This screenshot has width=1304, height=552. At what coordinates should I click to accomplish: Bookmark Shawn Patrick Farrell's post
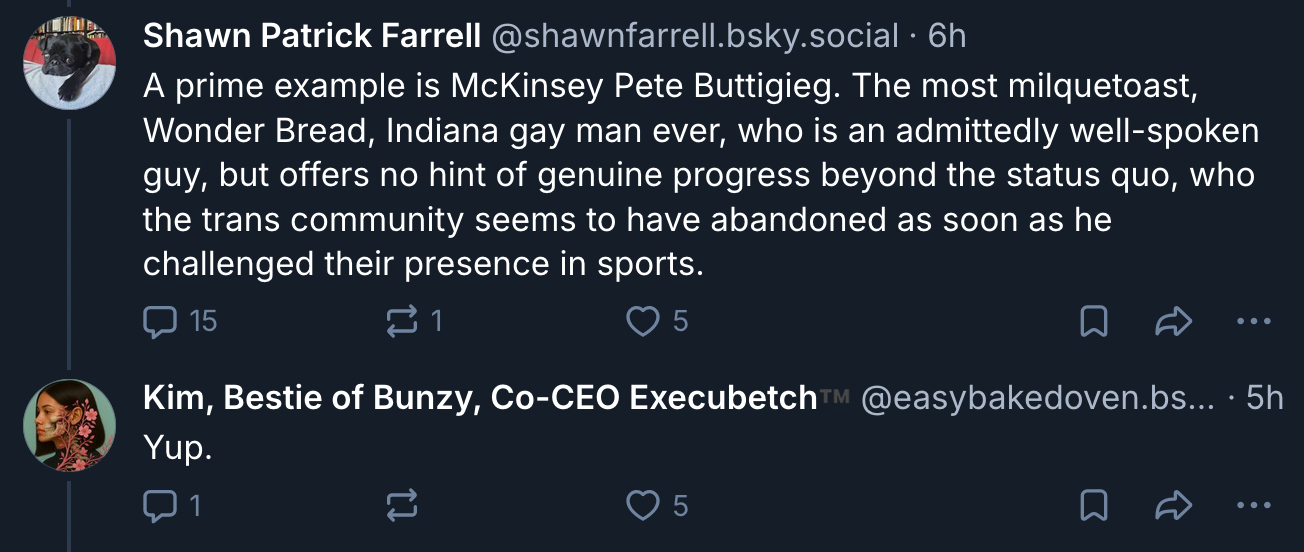tap(1094, 321)
